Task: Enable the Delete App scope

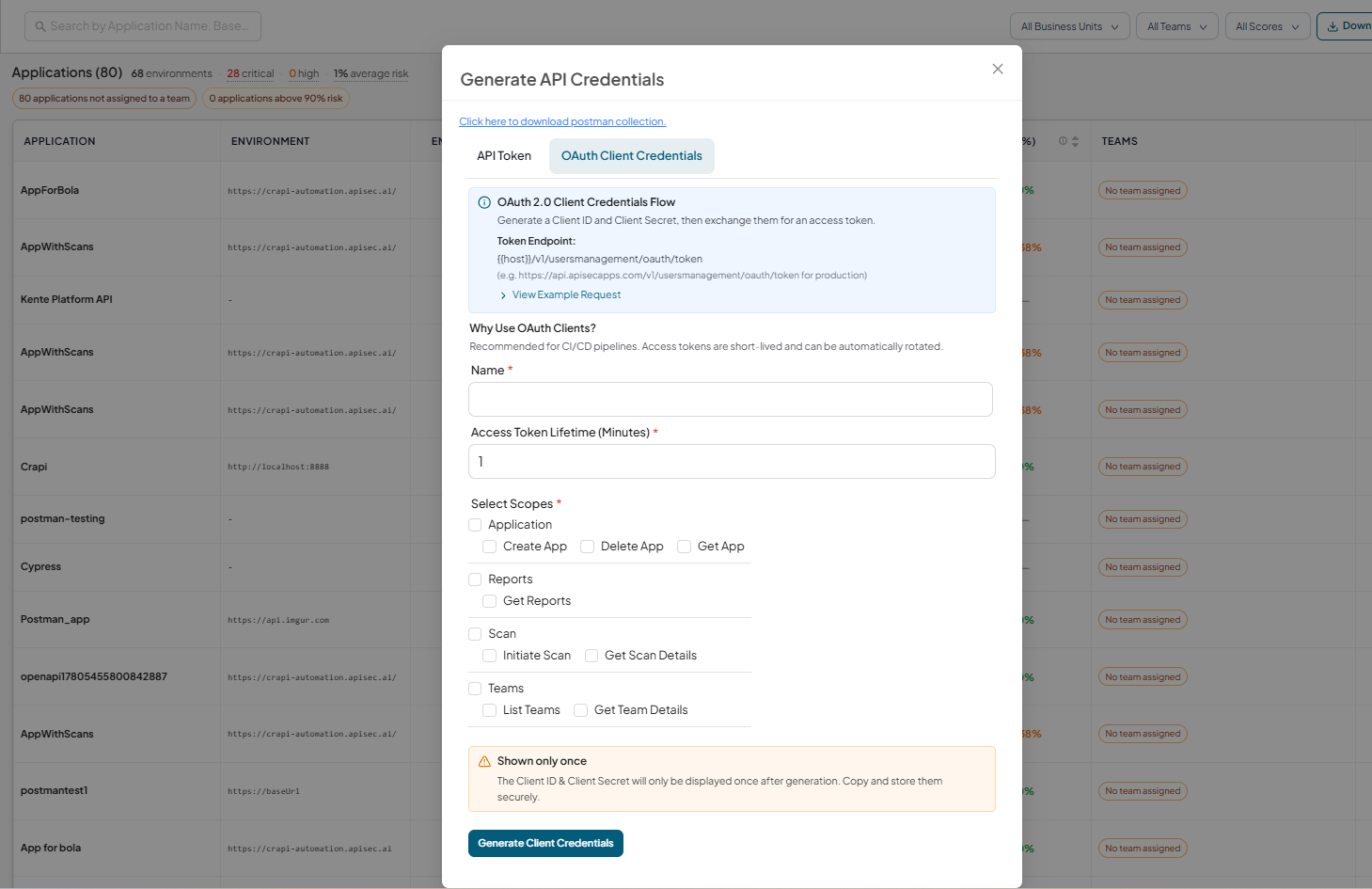Action: pos(587,547)
